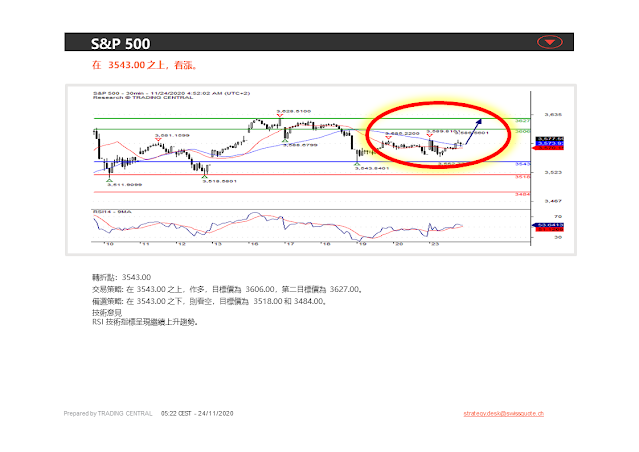Select the red headline mentioning 3543.00
Image resolution: width=639 pixels, height=452 pixels.
[x=145, y=65]
